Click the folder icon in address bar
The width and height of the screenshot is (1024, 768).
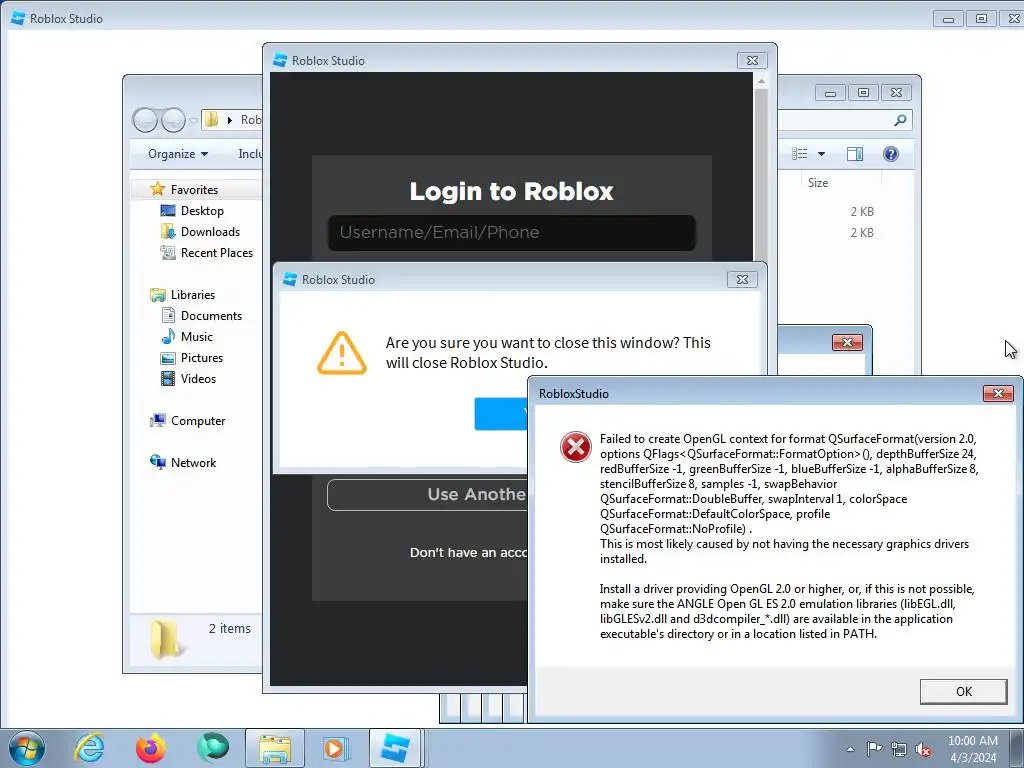[x=212, y=120]
